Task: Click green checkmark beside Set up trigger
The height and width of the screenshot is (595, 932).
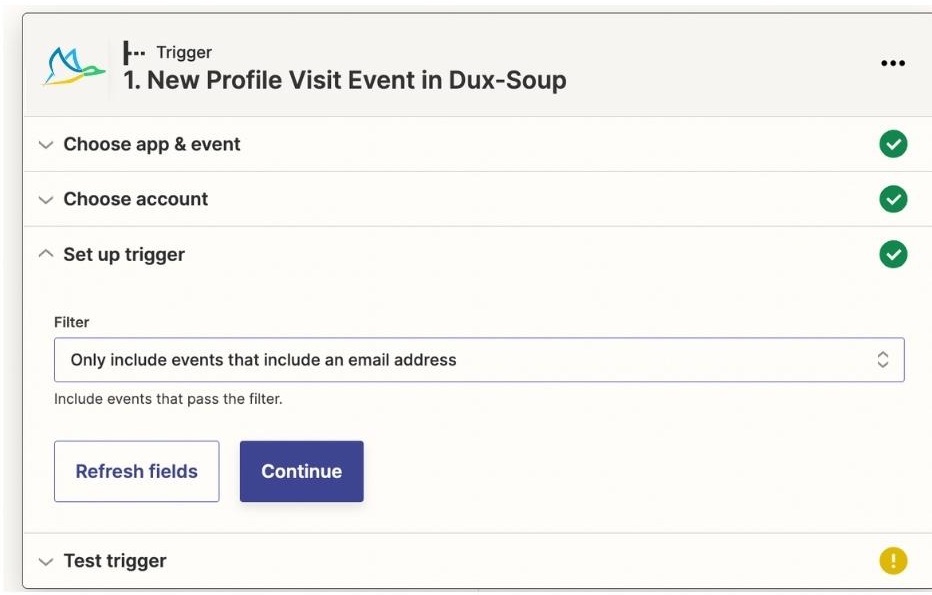Action: click(893, 254)
